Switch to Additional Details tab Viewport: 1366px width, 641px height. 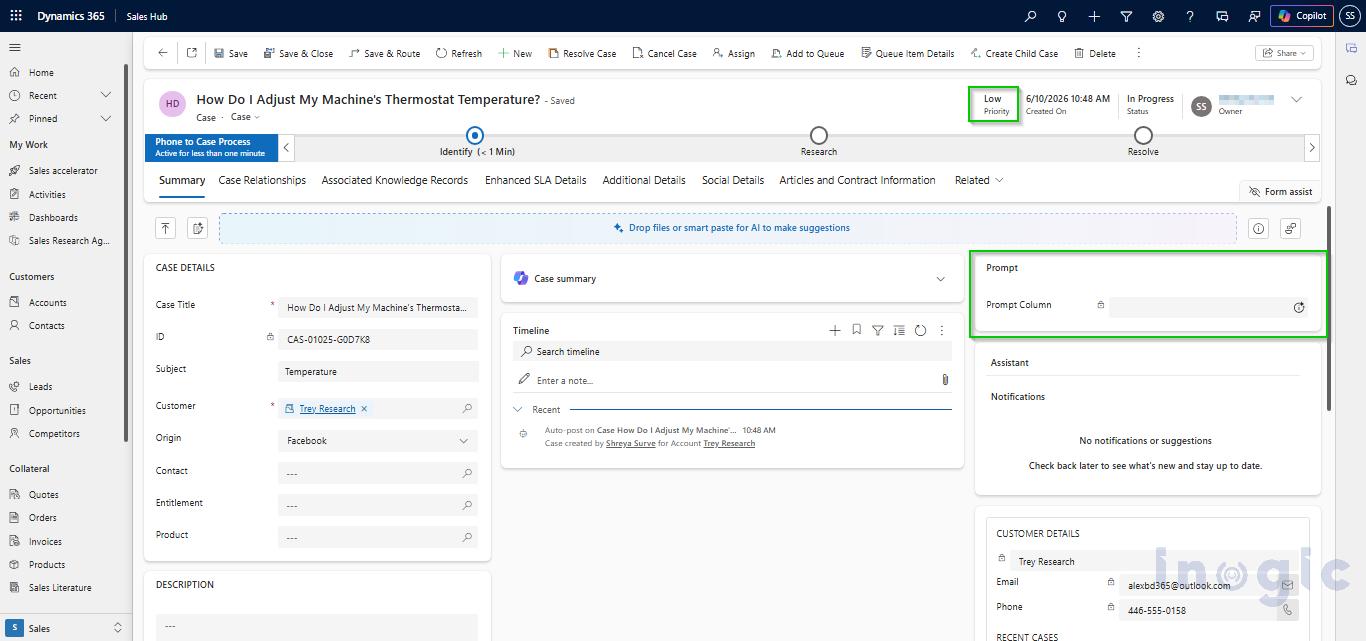[644, 180]
